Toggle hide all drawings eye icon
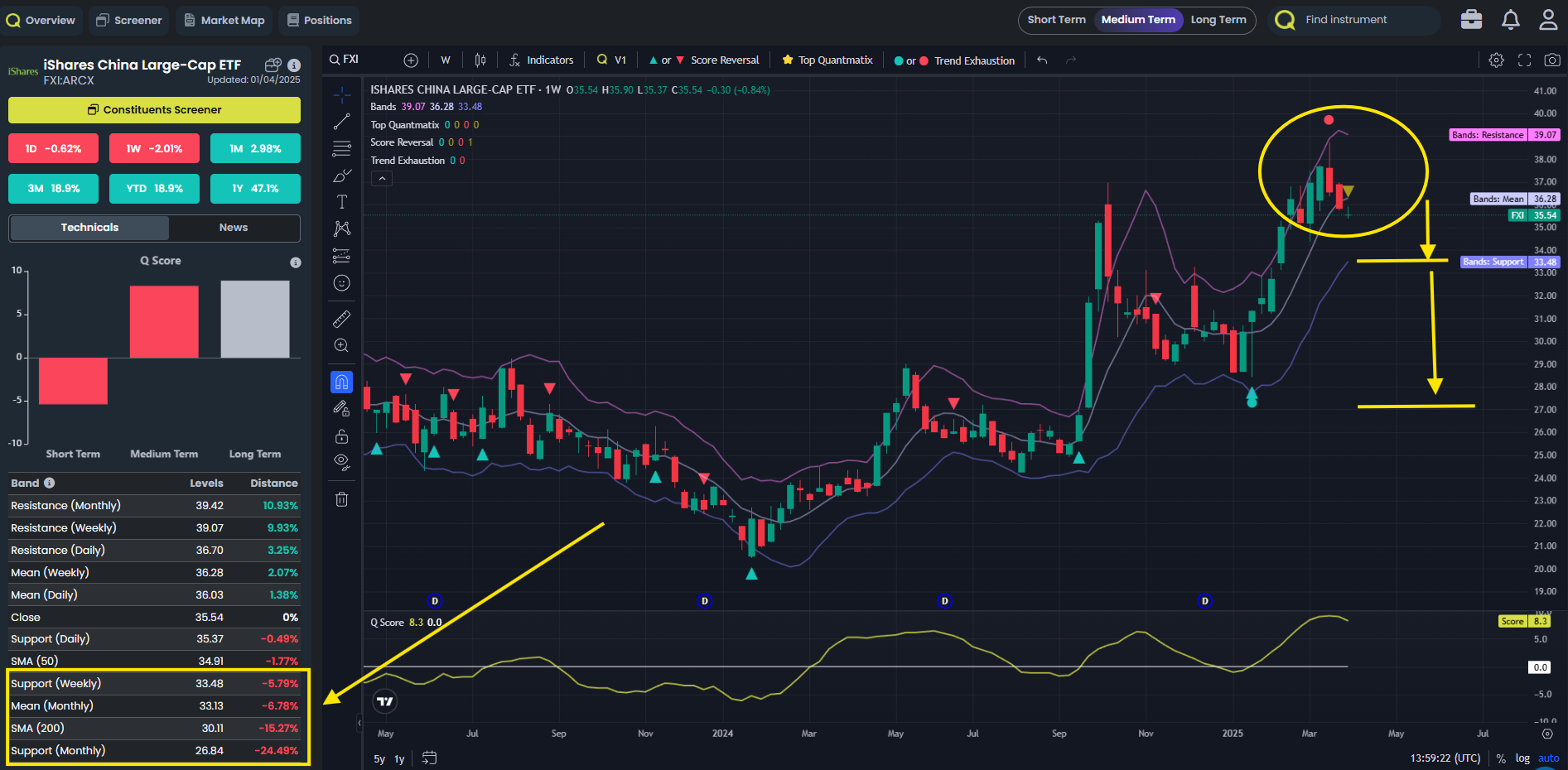Viewport: 1568px width, 770px height. tap(341, 462)
